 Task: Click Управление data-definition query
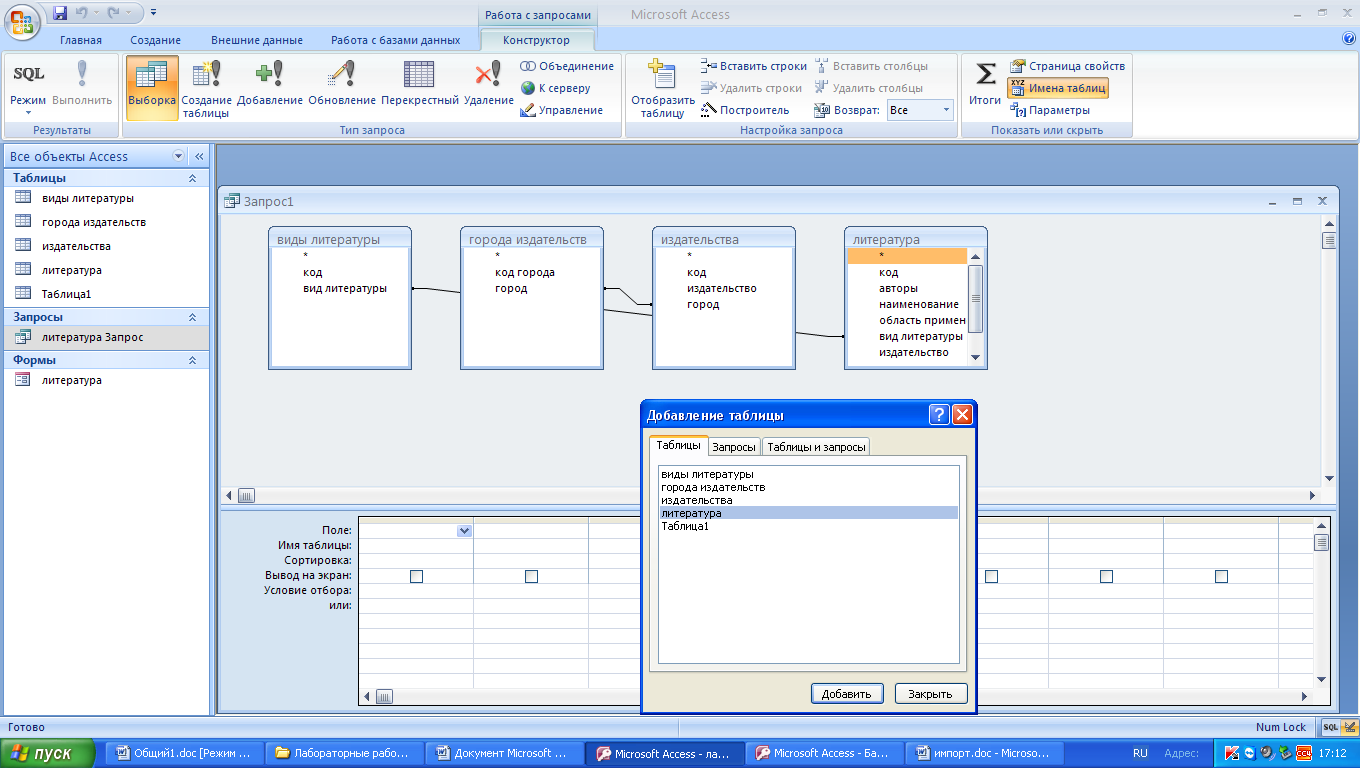pos(562,110)
